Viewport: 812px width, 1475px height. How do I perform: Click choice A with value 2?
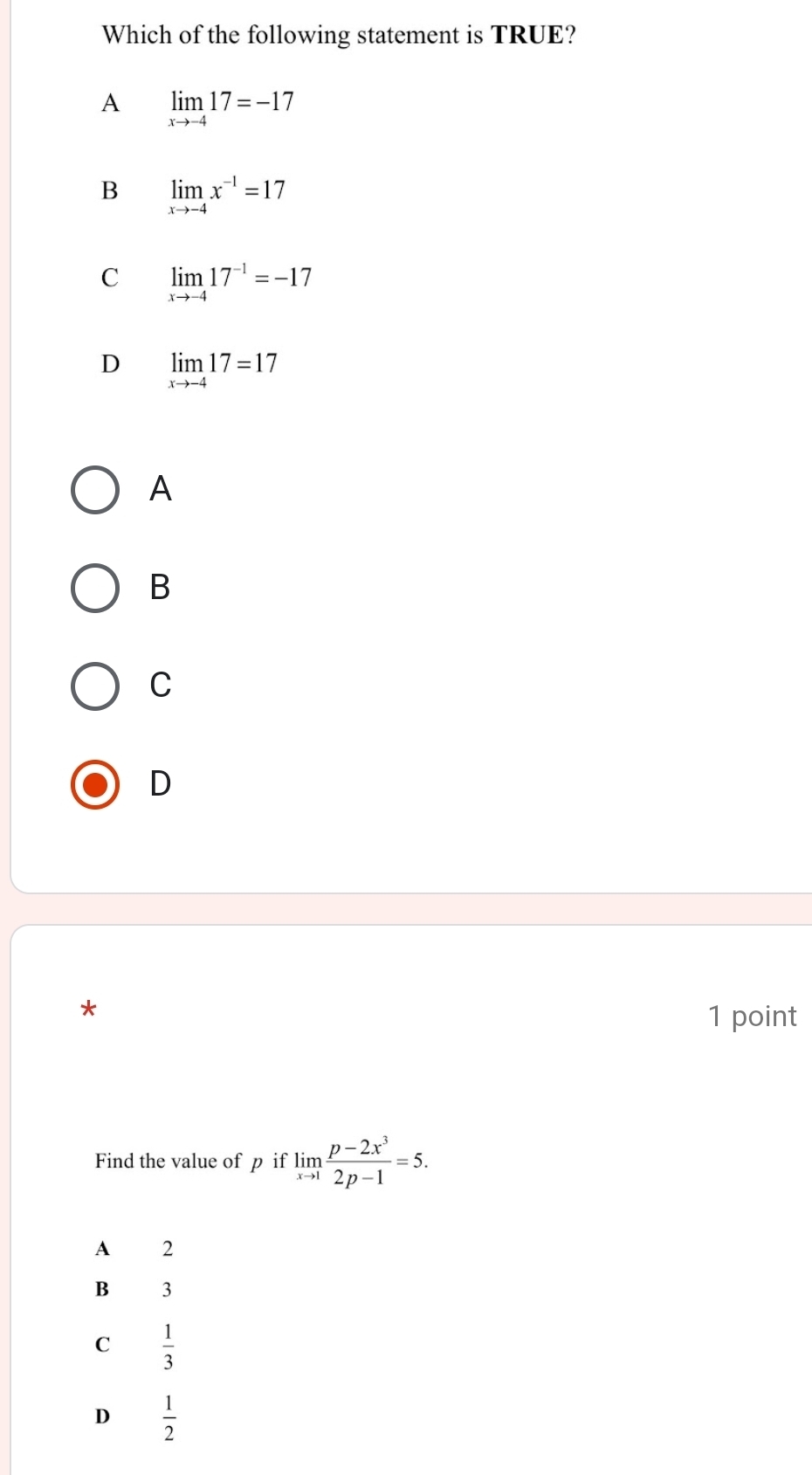(134, 1249)
